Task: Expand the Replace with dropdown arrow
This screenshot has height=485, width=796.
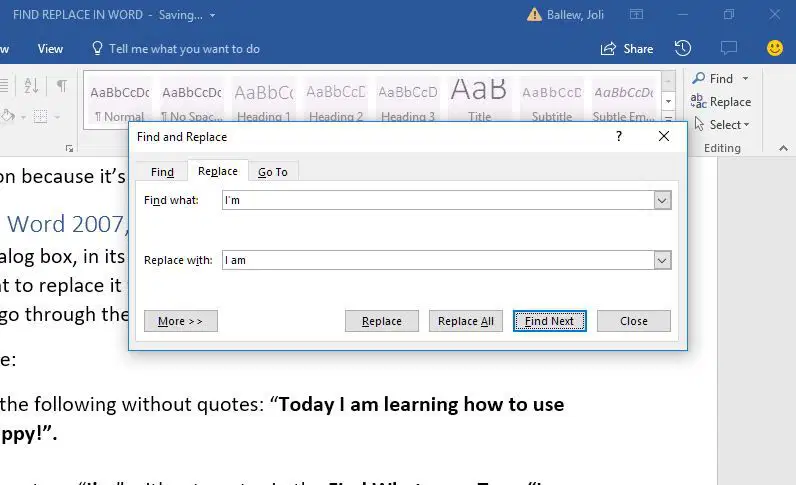Action: [662, 261]
